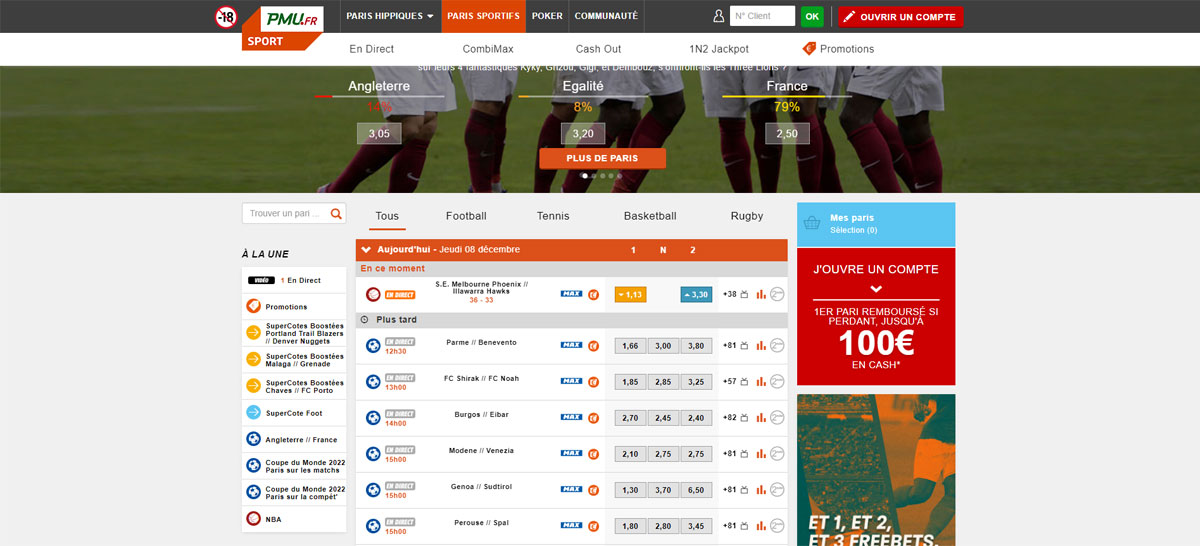Open the Cash Out navigation link

point(599,49)
